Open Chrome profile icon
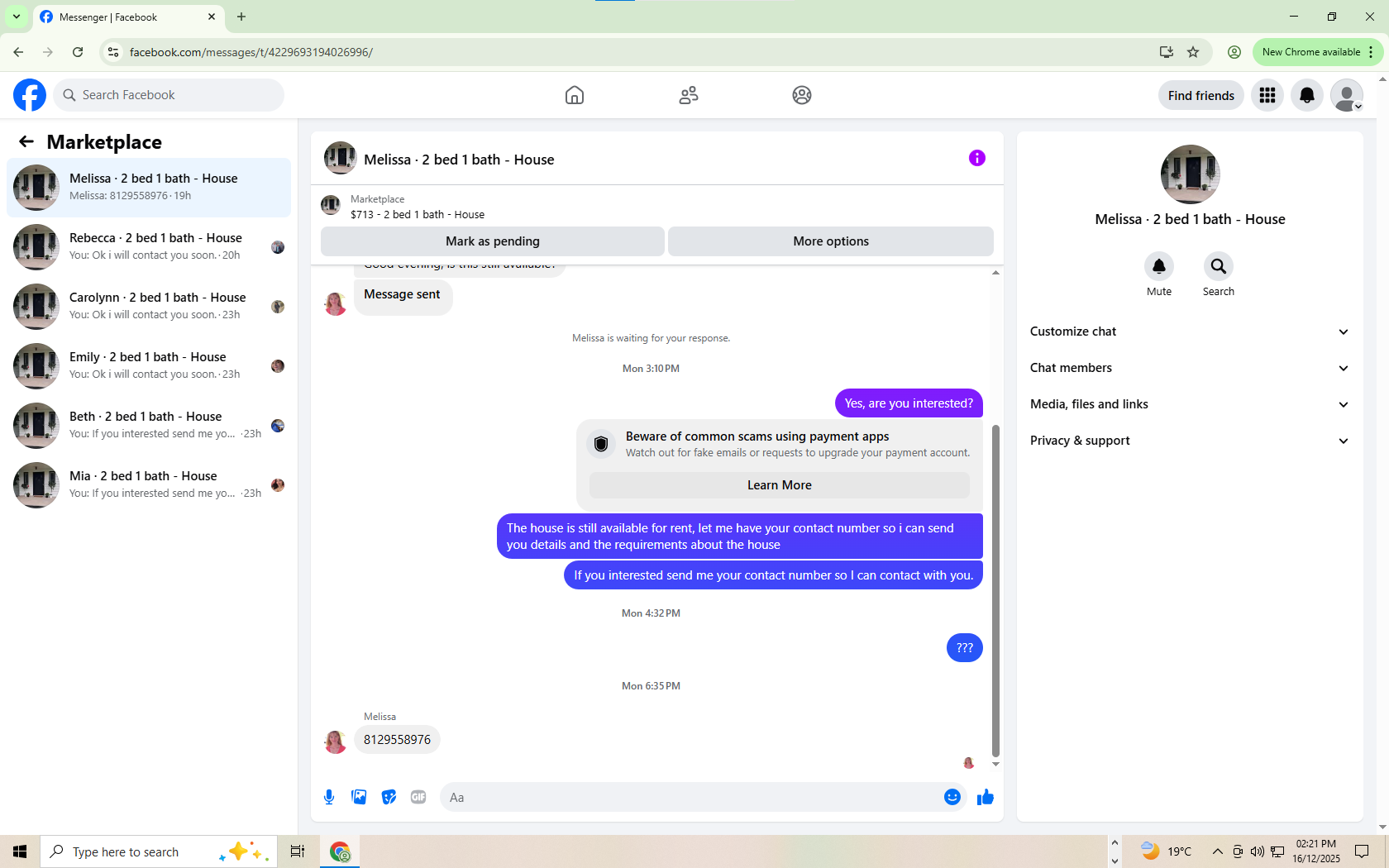Screen dimensions: 1389x868 pos(1234,52)
